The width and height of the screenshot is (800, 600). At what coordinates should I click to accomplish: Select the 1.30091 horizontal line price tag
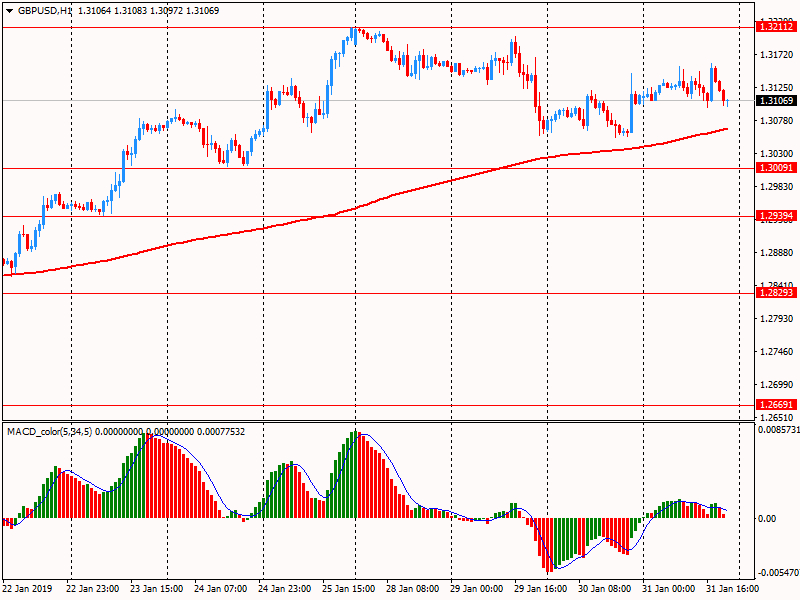pos(774,169)
